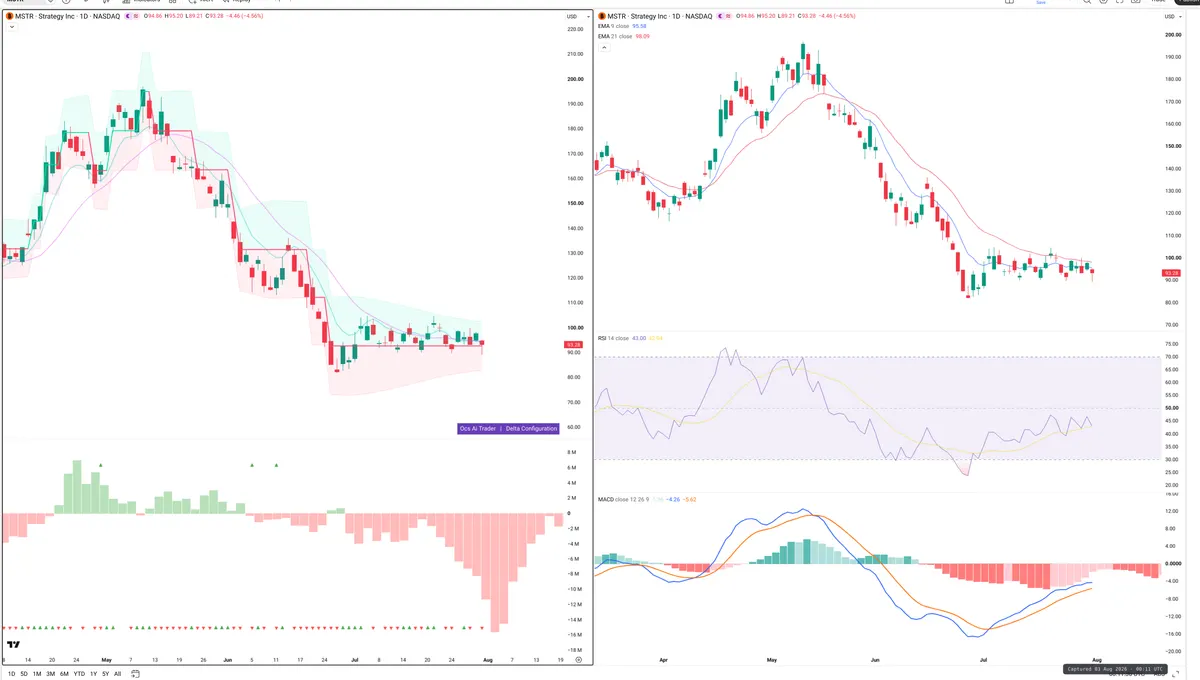Open time axis settings gear on left chart
The image size is (1200, 680).
point(578,661)
